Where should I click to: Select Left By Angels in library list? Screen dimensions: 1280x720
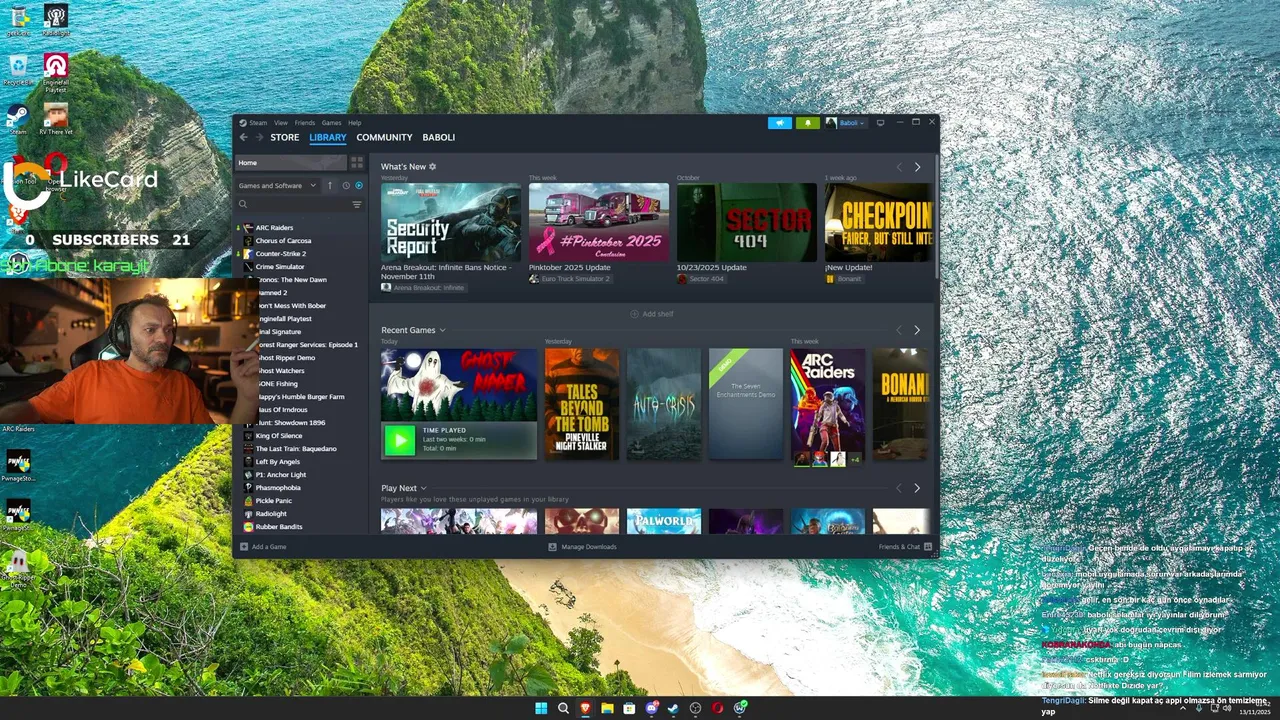click(x=278, y=462)
